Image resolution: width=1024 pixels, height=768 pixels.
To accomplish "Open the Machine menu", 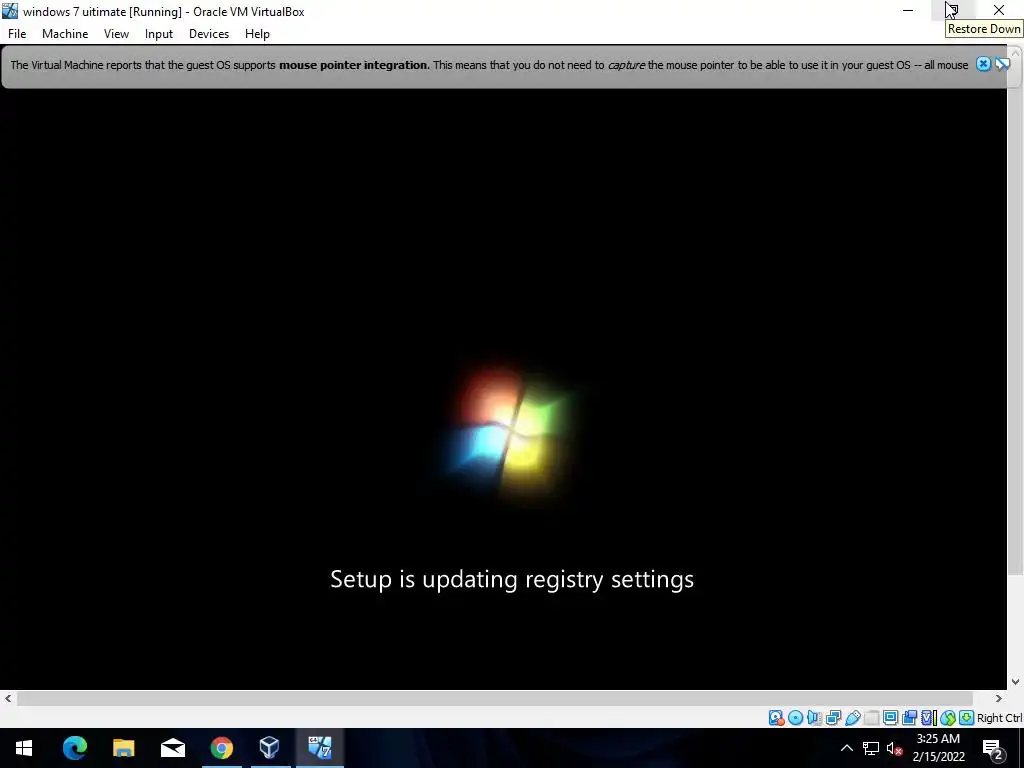I will coord(65,34).
